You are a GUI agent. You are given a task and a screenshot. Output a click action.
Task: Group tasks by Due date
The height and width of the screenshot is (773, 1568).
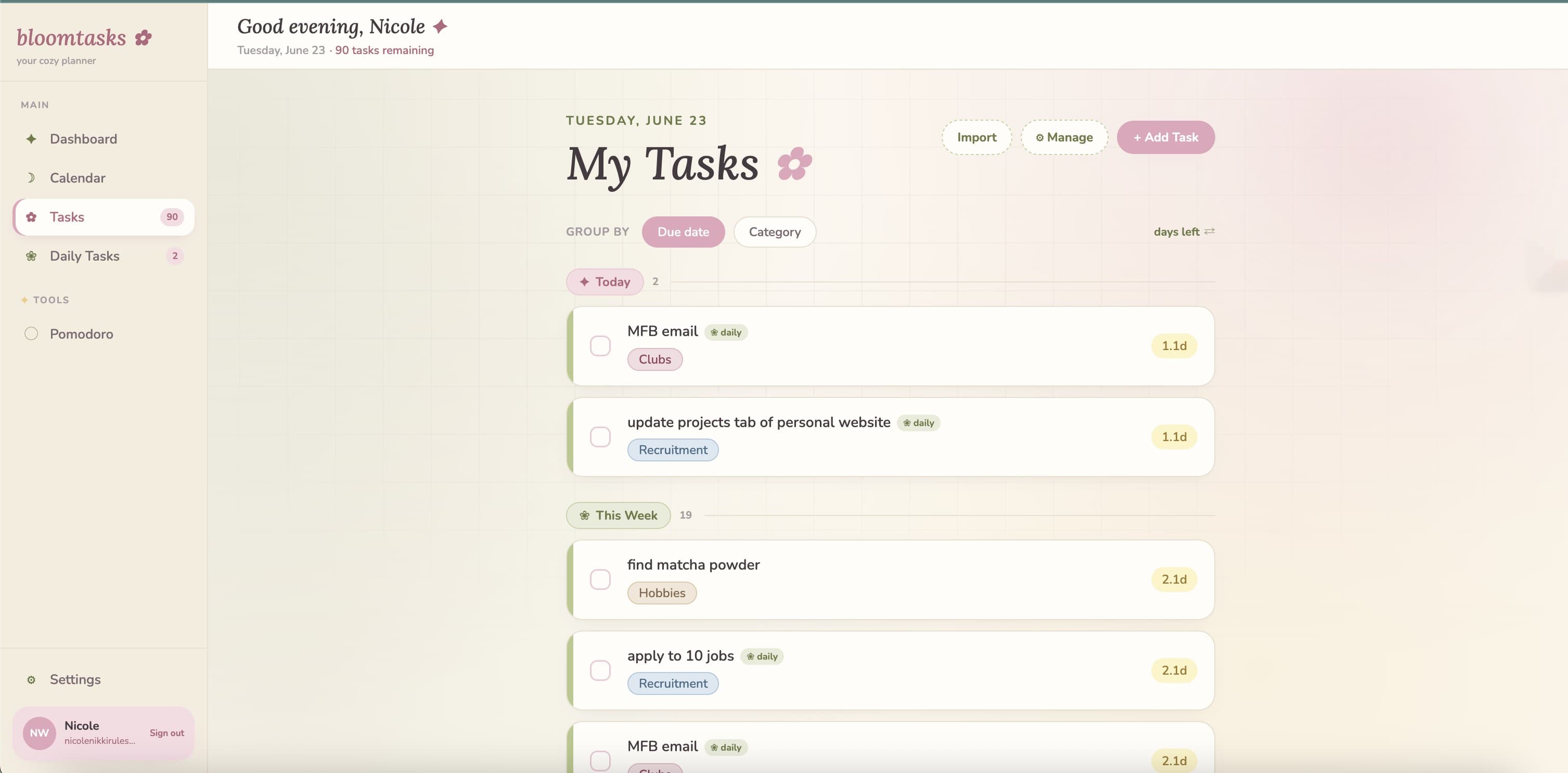683,232
